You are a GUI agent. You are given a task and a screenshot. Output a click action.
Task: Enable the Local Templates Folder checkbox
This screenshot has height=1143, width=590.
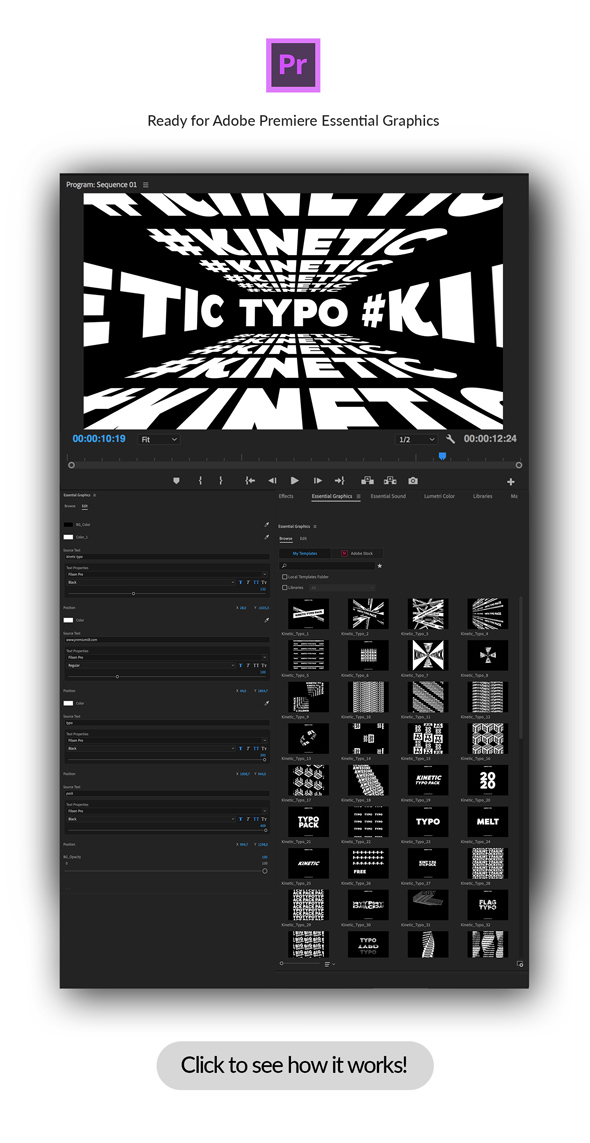[x=284, y=577]
